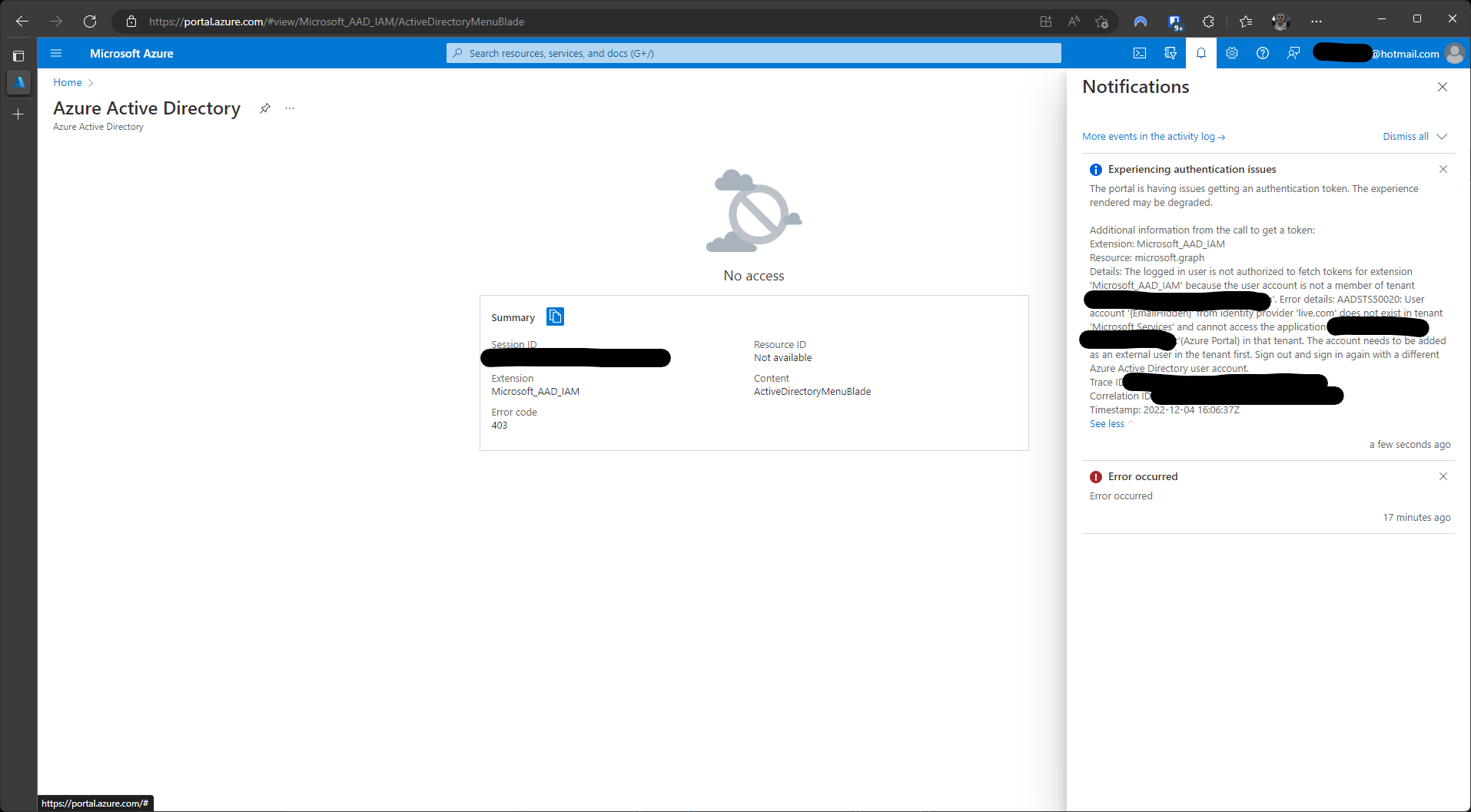
Task: Click the ActiveDirectoryMenuBlade content value
Action: [812, 392]
